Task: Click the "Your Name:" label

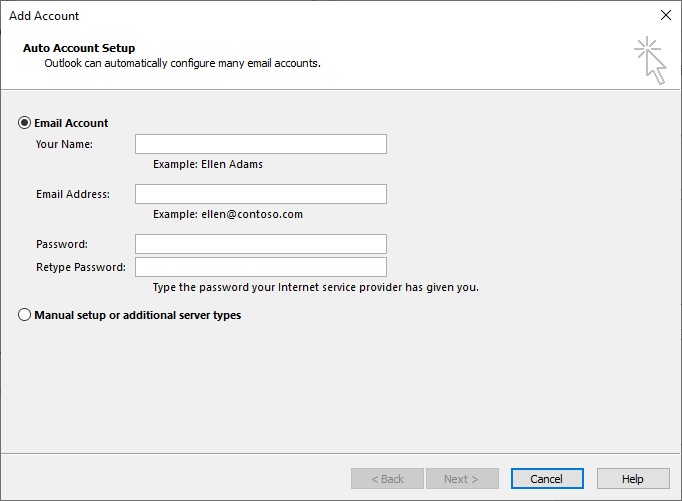Action: 64,144
